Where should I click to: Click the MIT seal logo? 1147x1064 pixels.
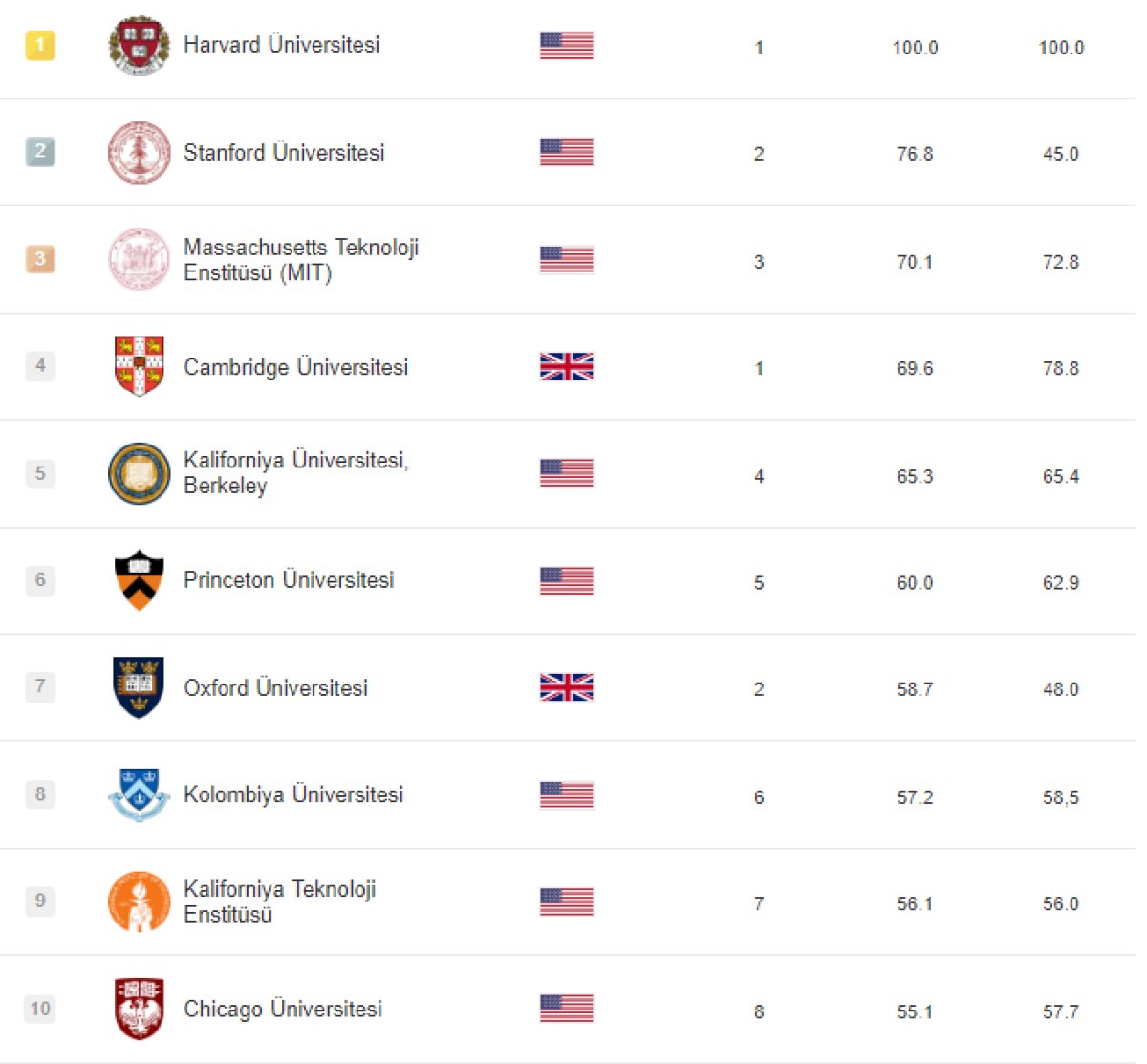point(139,259)
